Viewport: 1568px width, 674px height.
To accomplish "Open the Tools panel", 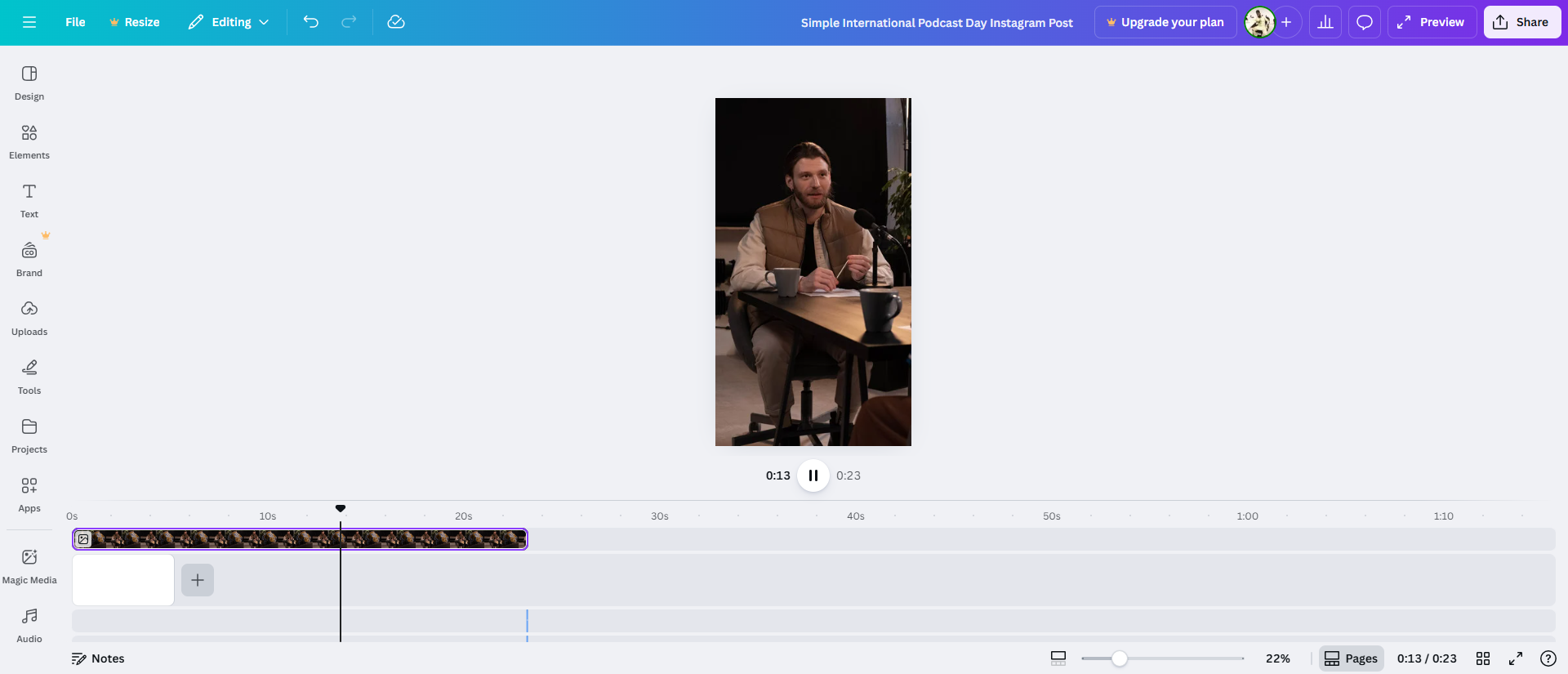I will coord(29,377).
